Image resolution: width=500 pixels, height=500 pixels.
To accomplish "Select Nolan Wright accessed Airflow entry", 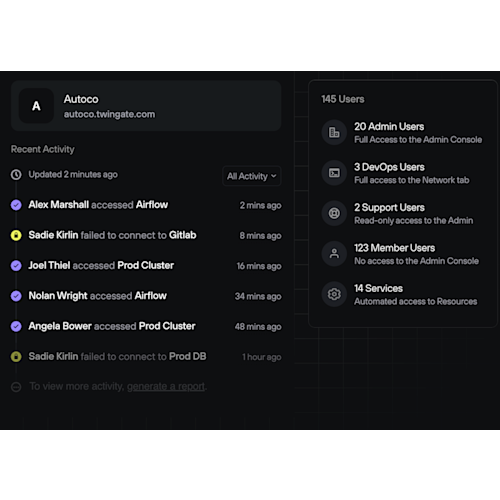I will 146,296.
